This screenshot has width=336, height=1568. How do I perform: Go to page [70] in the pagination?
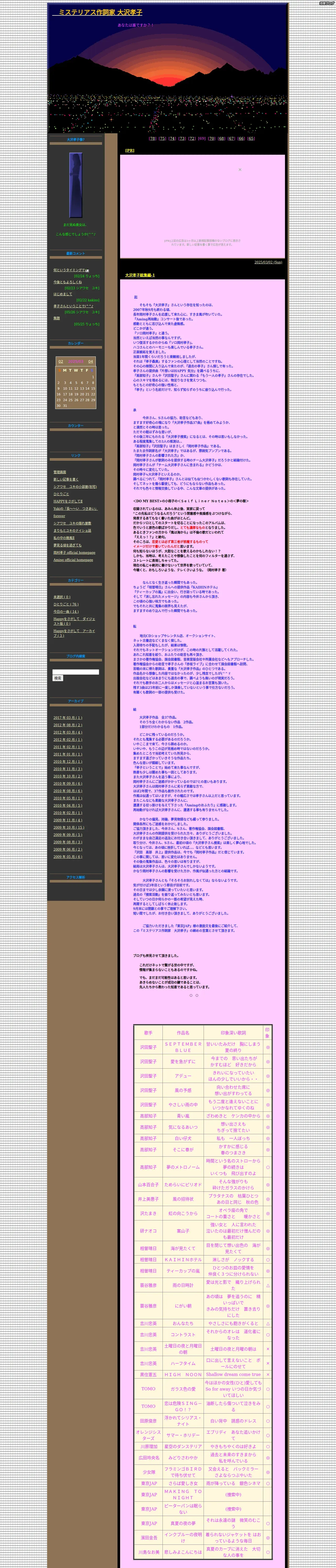[x=212, y=138]
